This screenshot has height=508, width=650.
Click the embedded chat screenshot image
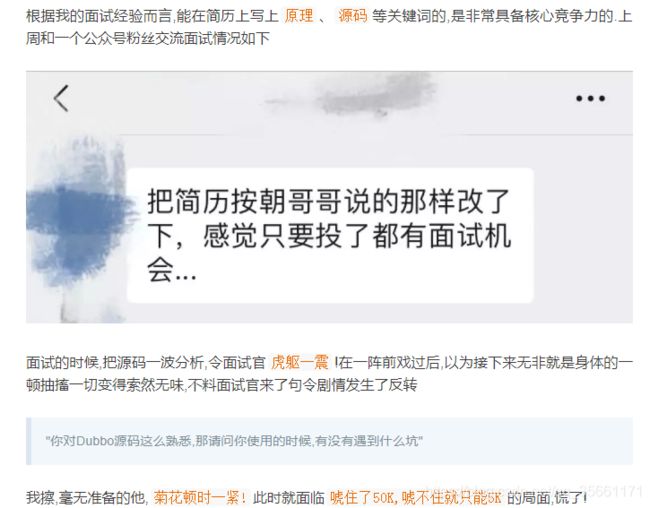pyautogui.click(x=330, y=197)
